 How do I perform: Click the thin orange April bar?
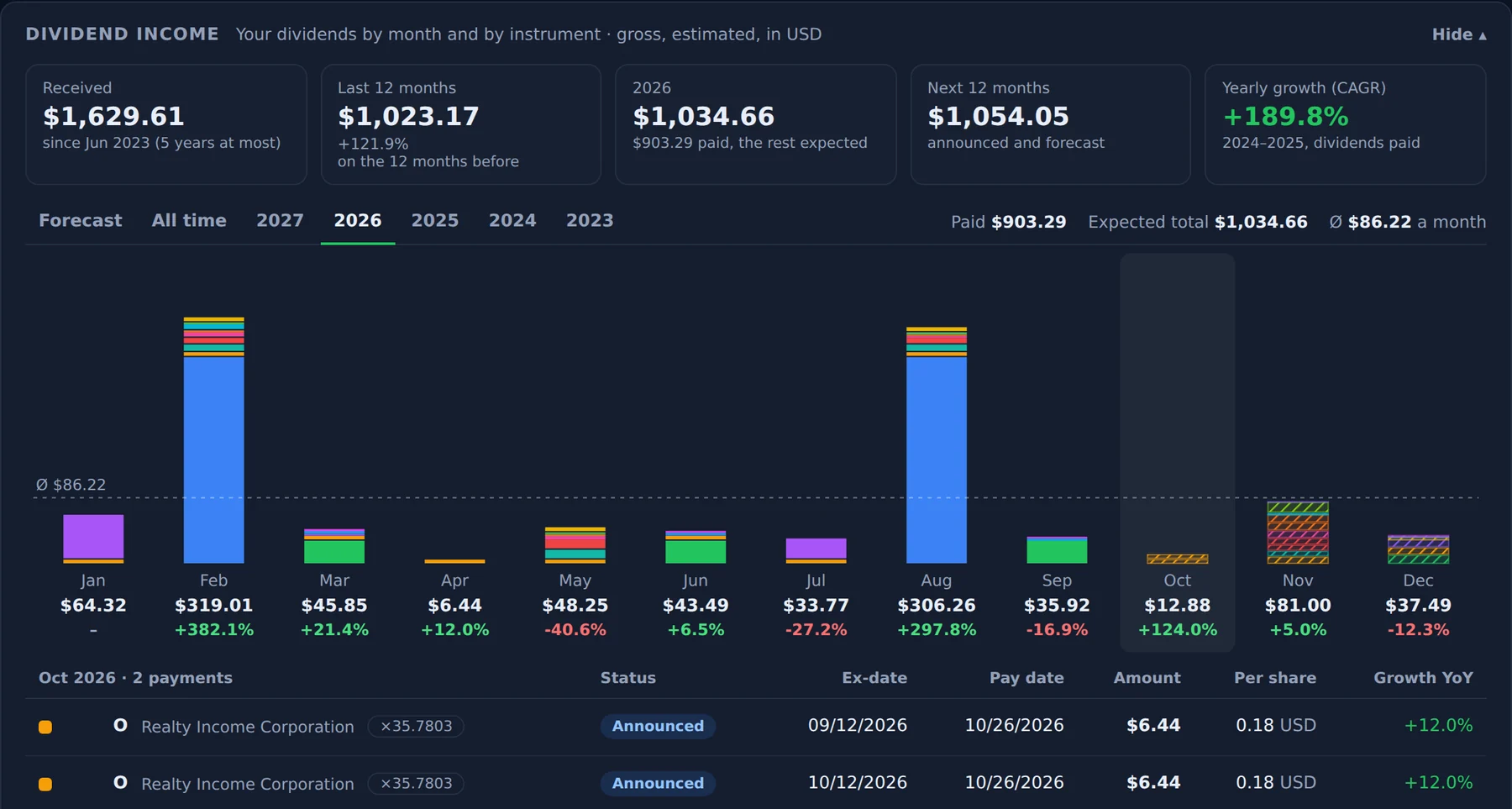pyautogui.click(x=454, y=561)
